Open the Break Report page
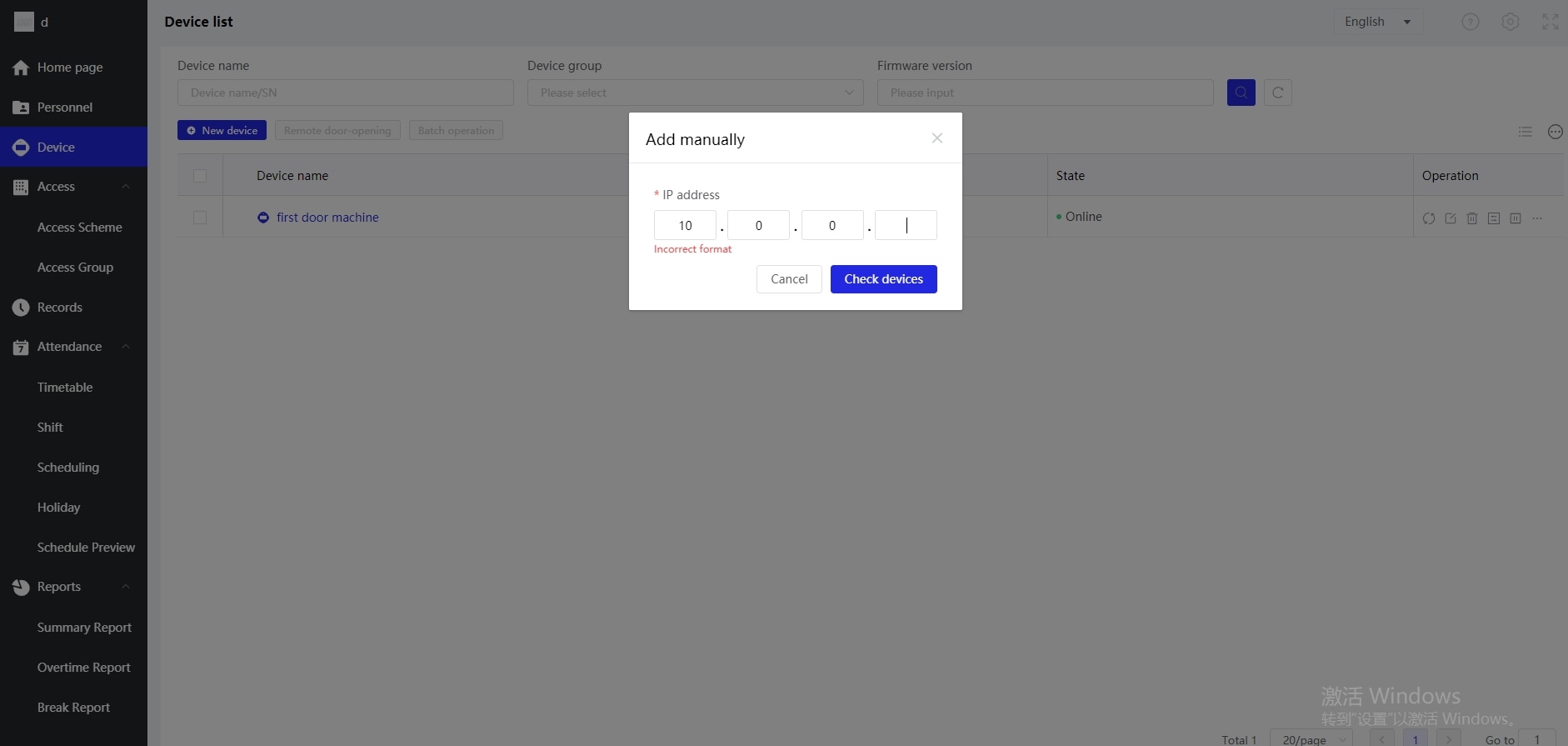1568x746 pixels. coord(73,708)
